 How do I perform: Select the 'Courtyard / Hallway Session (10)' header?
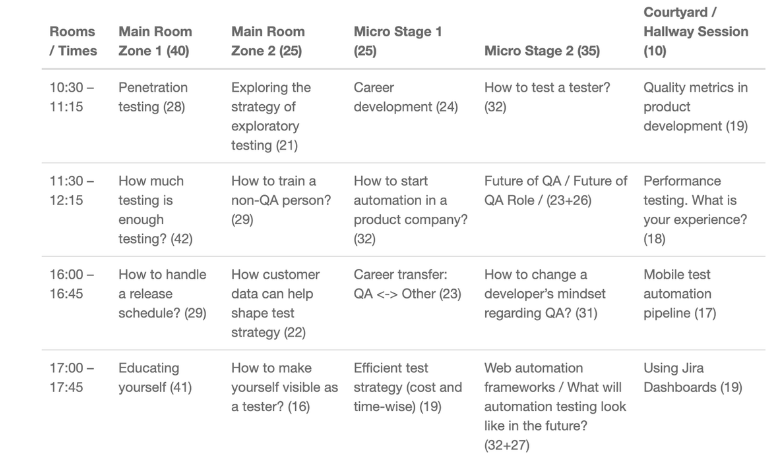point(696,31)
